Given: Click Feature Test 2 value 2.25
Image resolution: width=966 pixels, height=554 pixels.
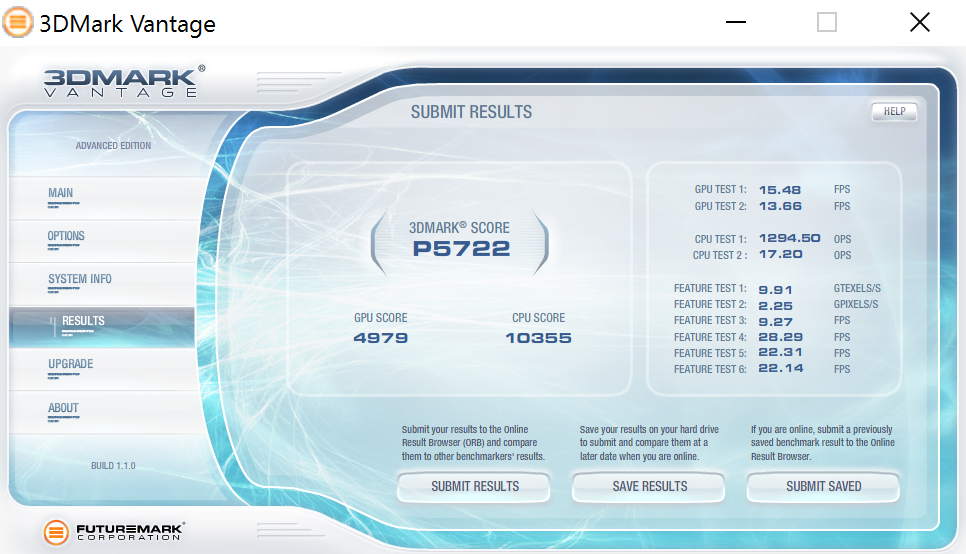Looking at the screenshot, I should point(776,306).
